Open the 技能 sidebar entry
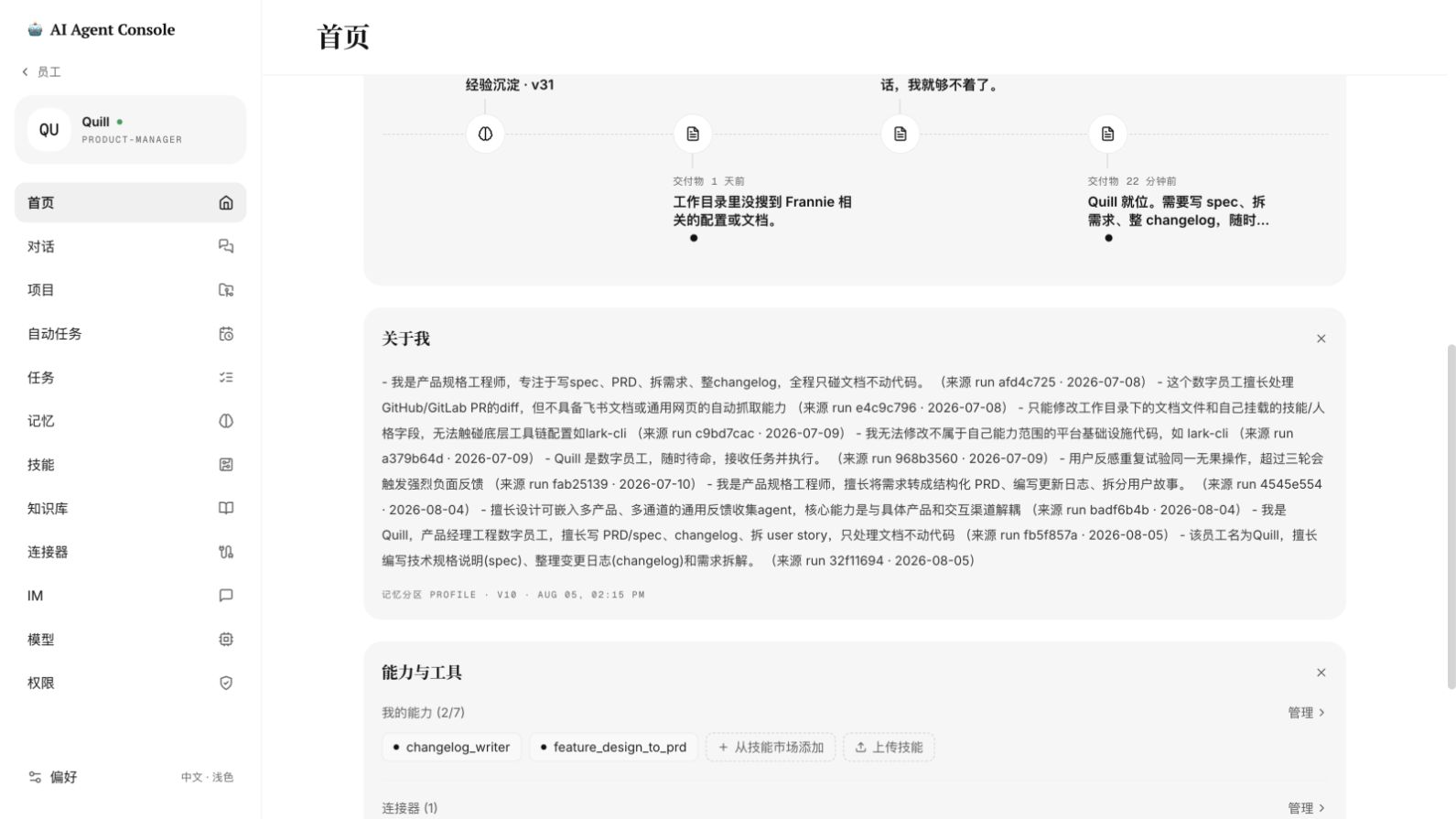Viewport: 1456px width, 819px height. [130, 465]
